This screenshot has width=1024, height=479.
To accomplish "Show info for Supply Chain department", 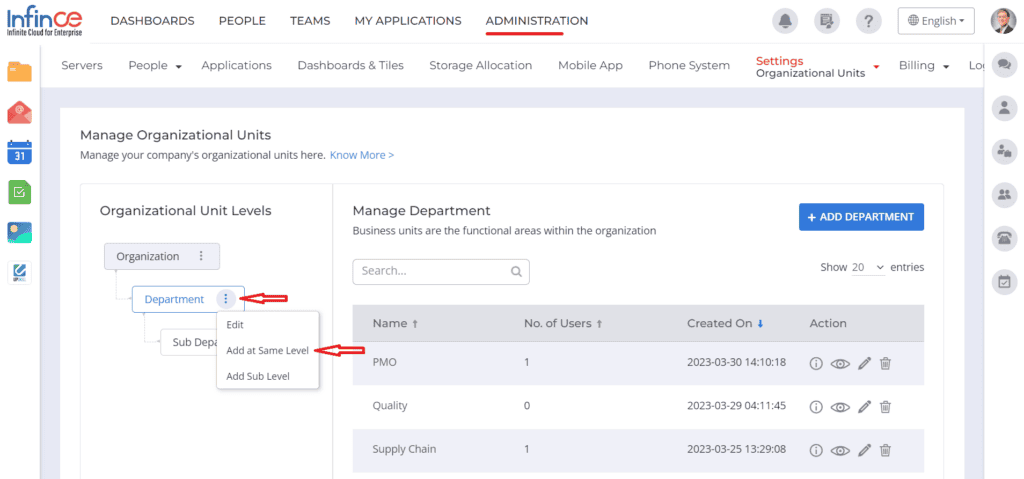I will coord(815,450).
